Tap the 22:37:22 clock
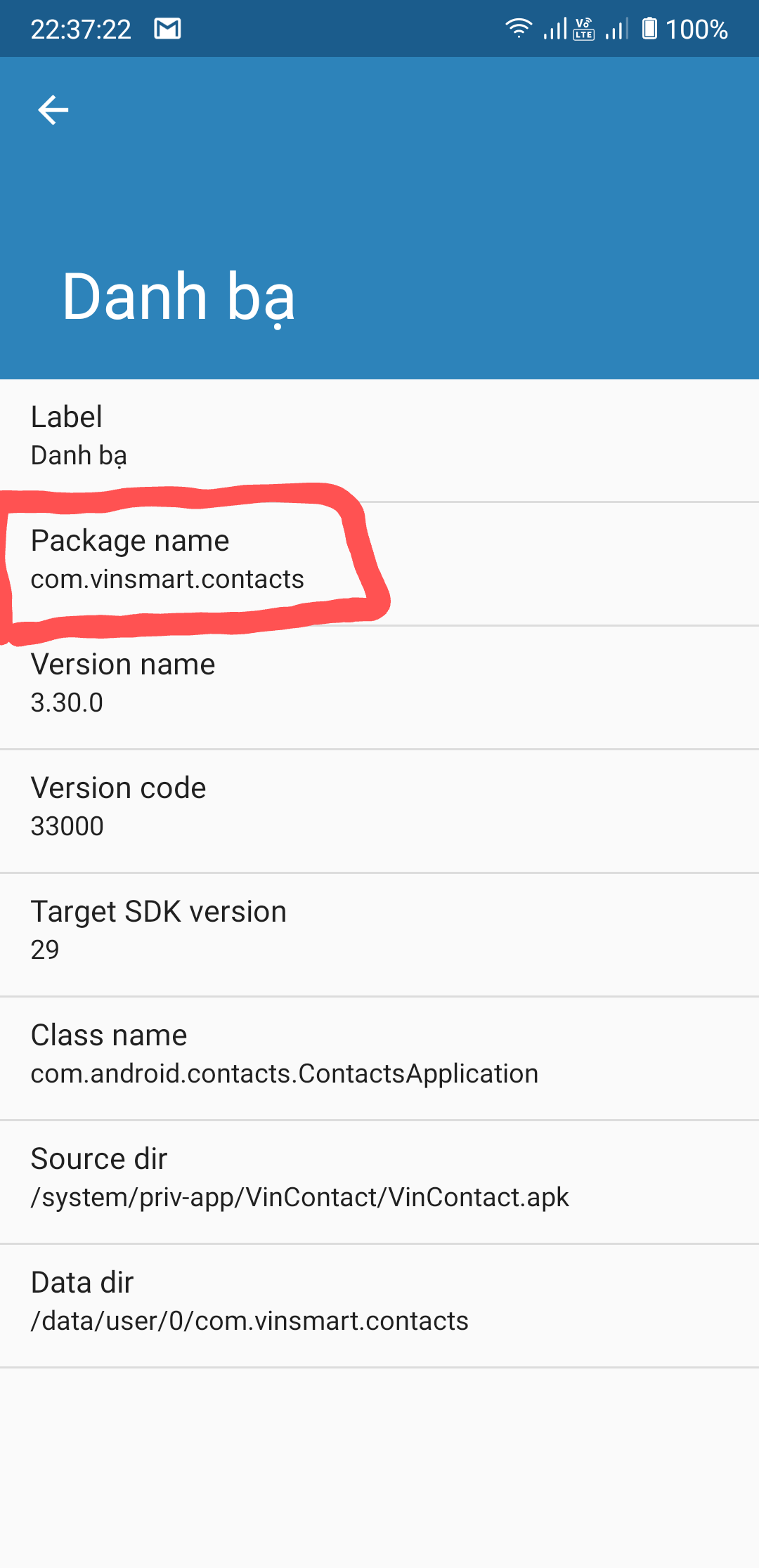This screenshot has width=759, height=1568. (x=81, y=30)
